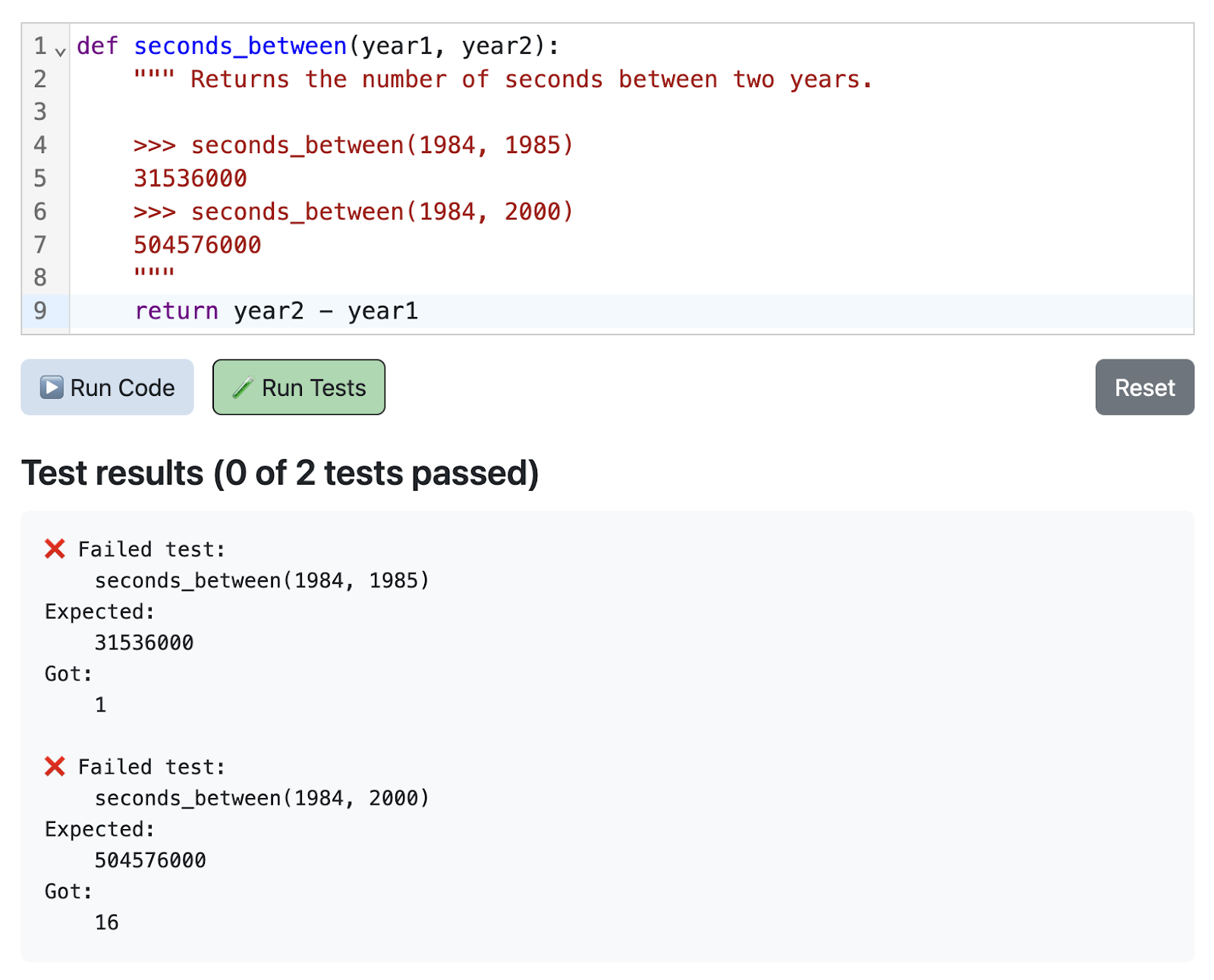Click the first test's Got value 1

click(x=100, y=705)
